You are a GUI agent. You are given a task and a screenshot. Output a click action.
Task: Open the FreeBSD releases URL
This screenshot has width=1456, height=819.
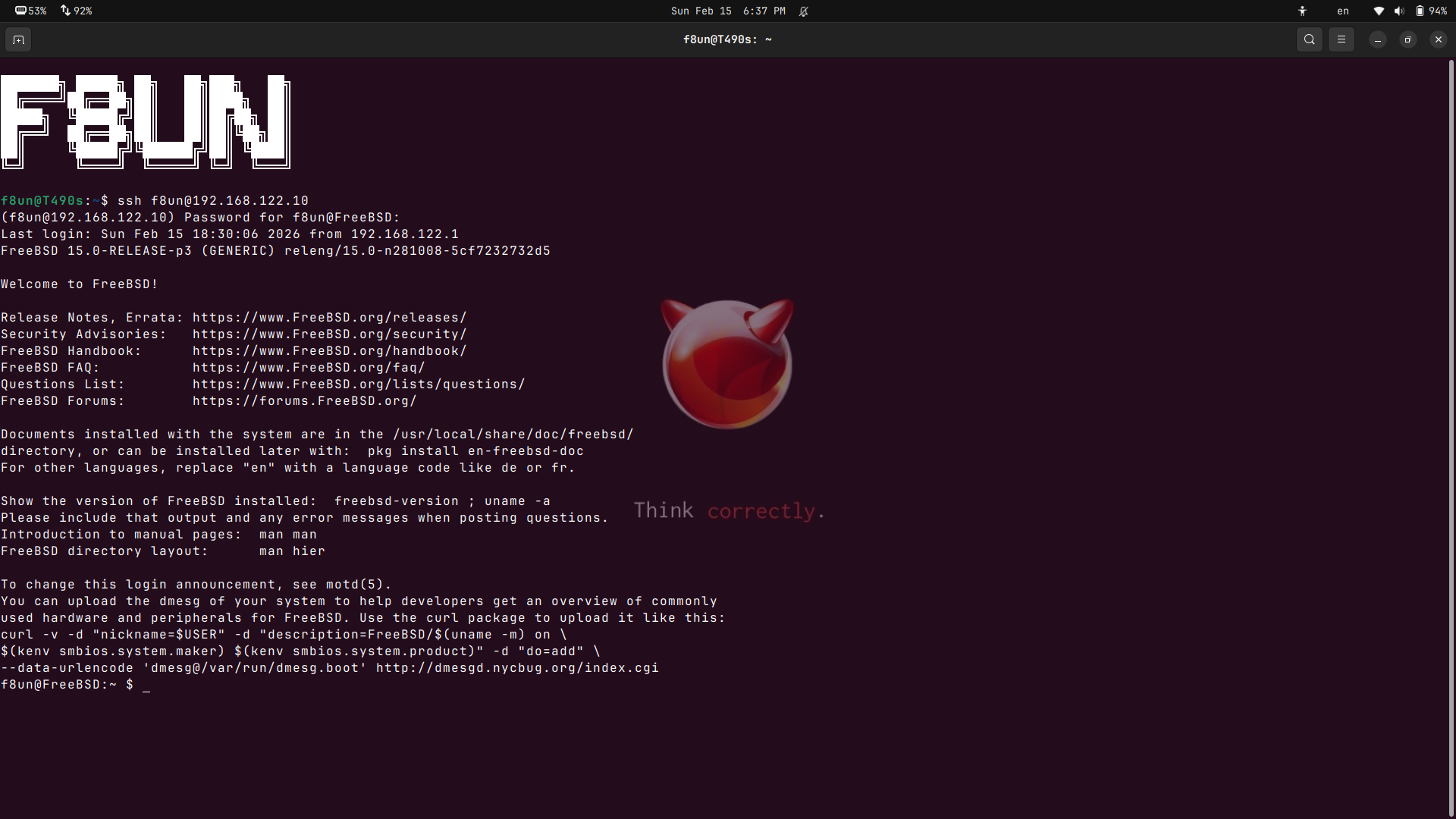coord(329,318)
